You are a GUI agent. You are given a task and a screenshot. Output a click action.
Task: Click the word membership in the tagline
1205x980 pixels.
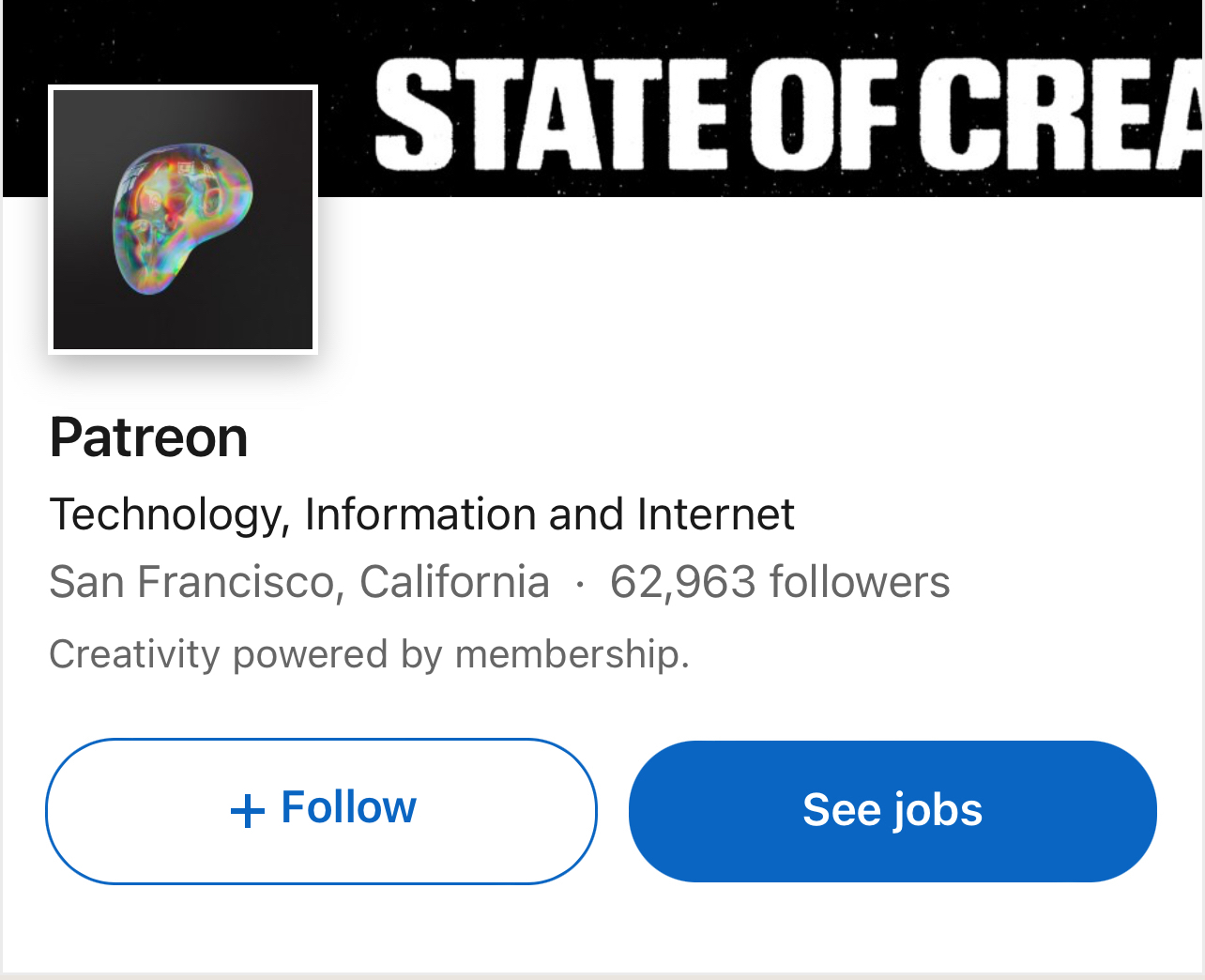click(572, 654)
